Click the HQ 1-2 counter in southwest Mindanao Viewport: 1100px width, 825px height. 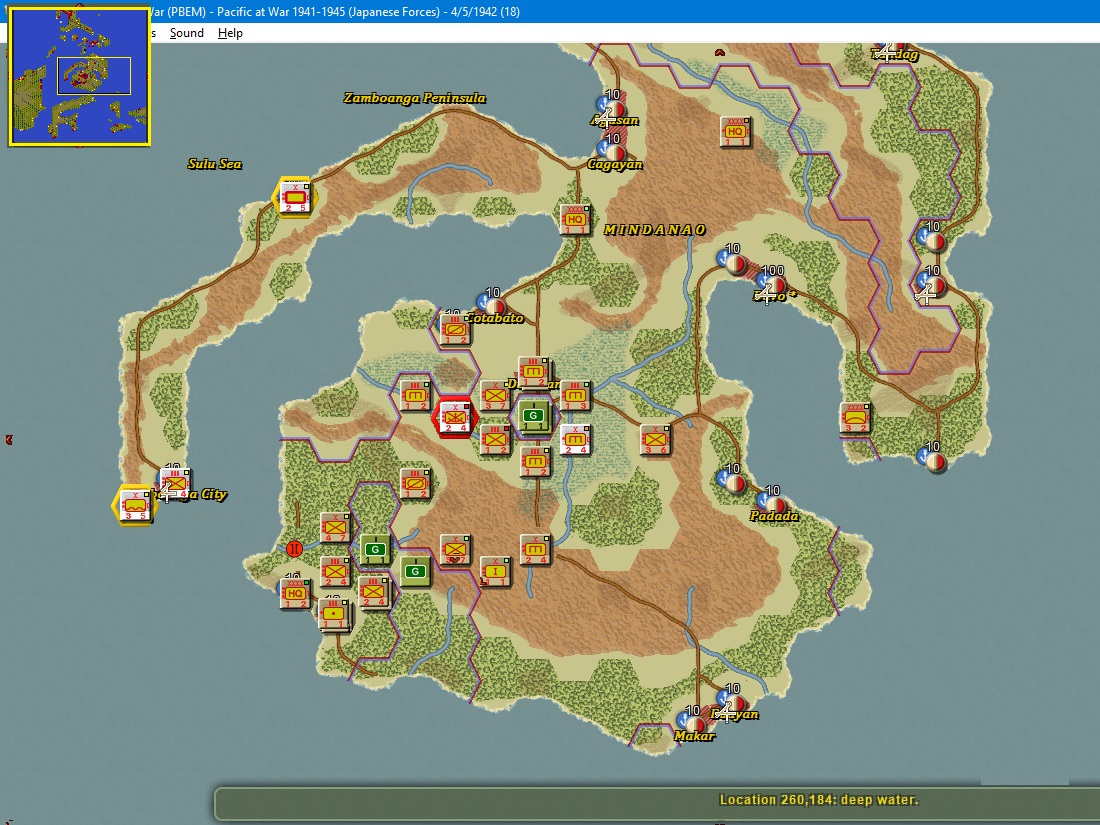[295, 593]
